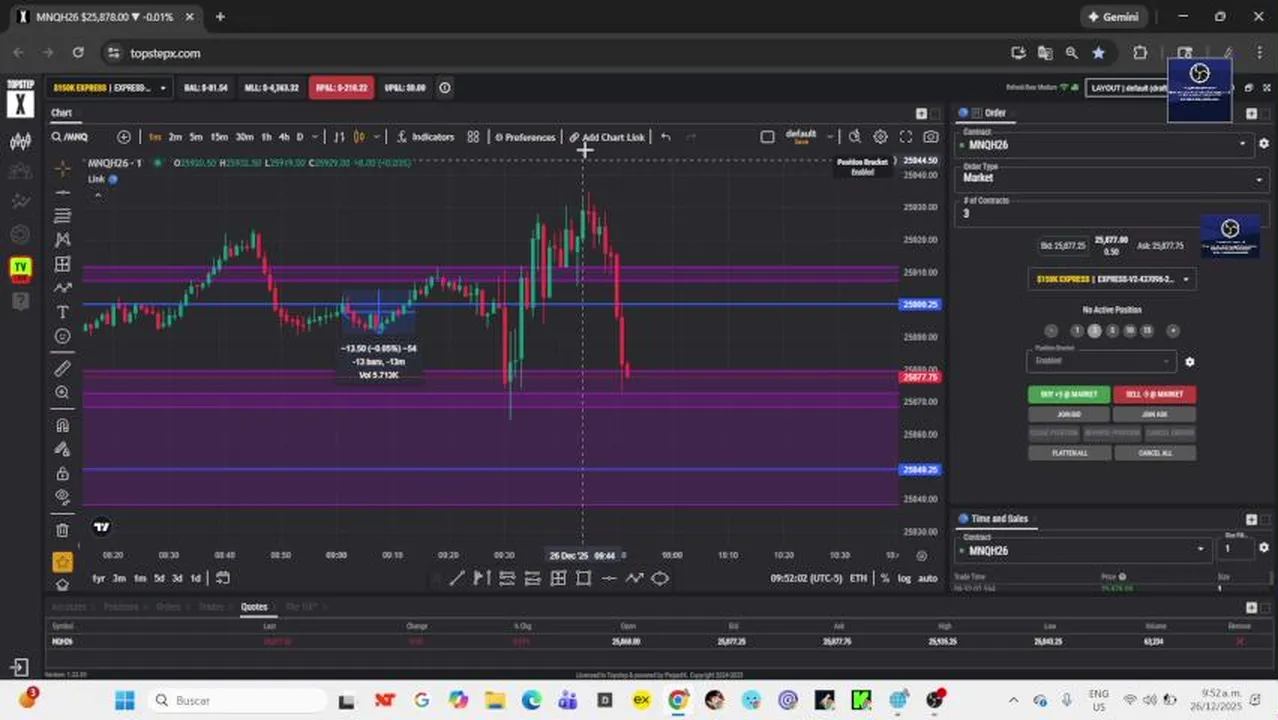
Task: Open the quick search icon in chart toolbar
Action: pos(855,137)
